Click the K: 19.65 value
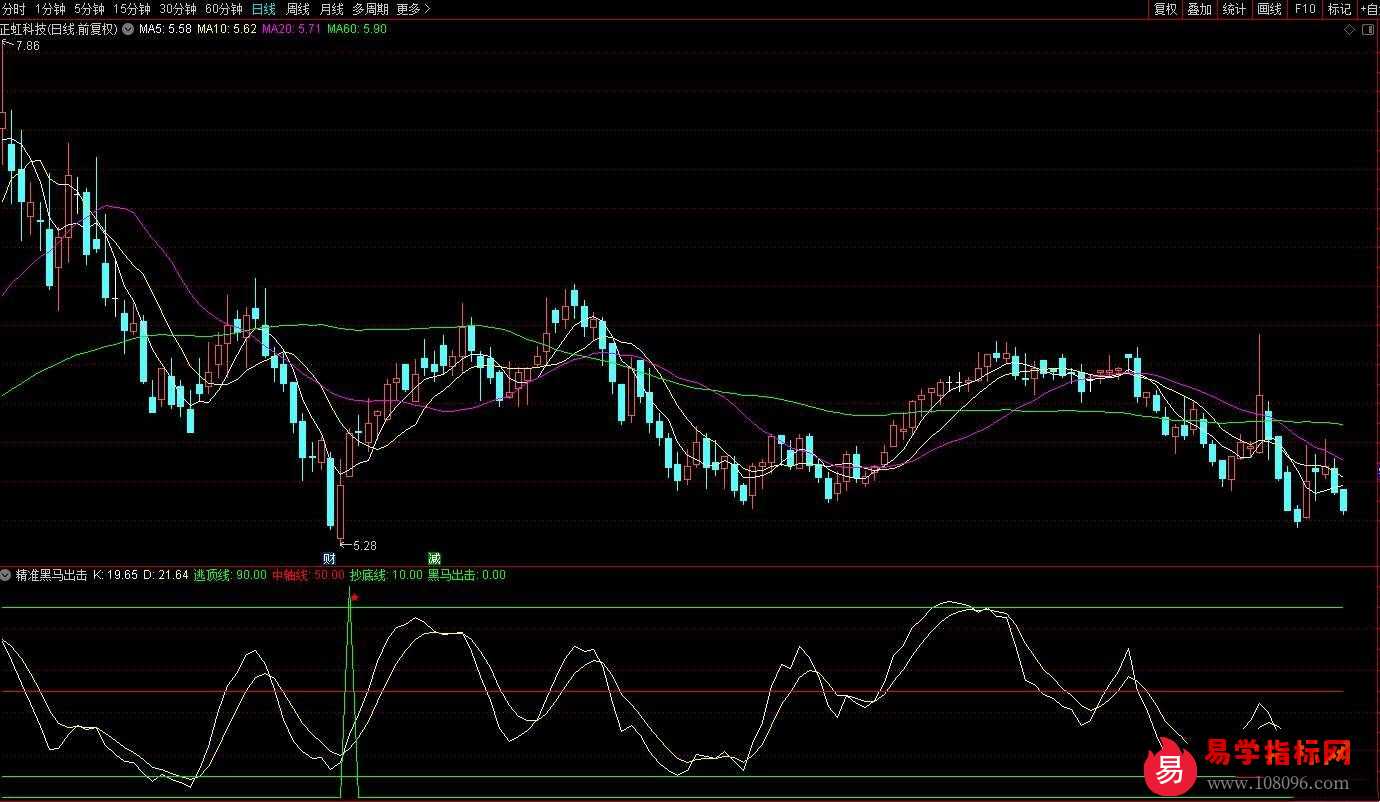 point(115,575)
